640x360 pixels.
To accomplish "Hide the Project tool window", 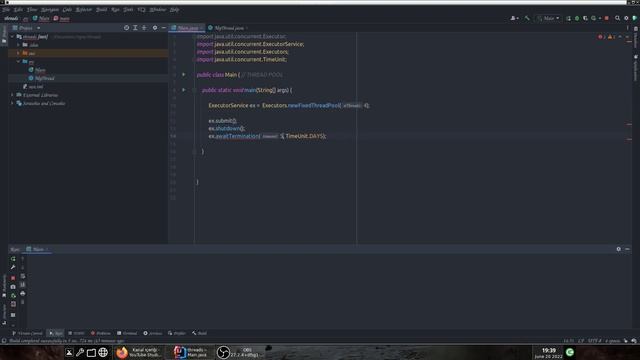I will tap(164, 28).
